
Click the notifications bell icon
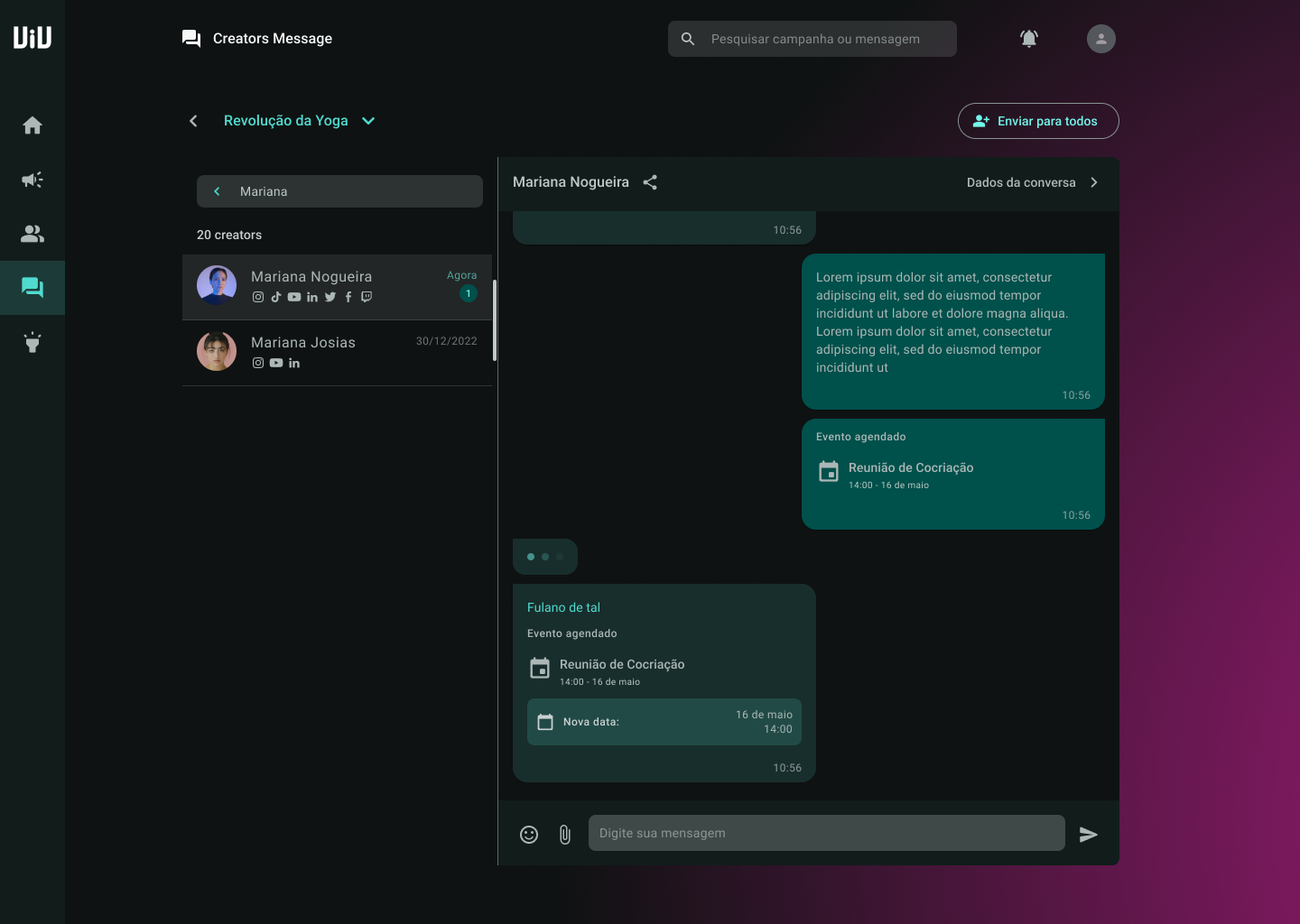pos(1029,39)
